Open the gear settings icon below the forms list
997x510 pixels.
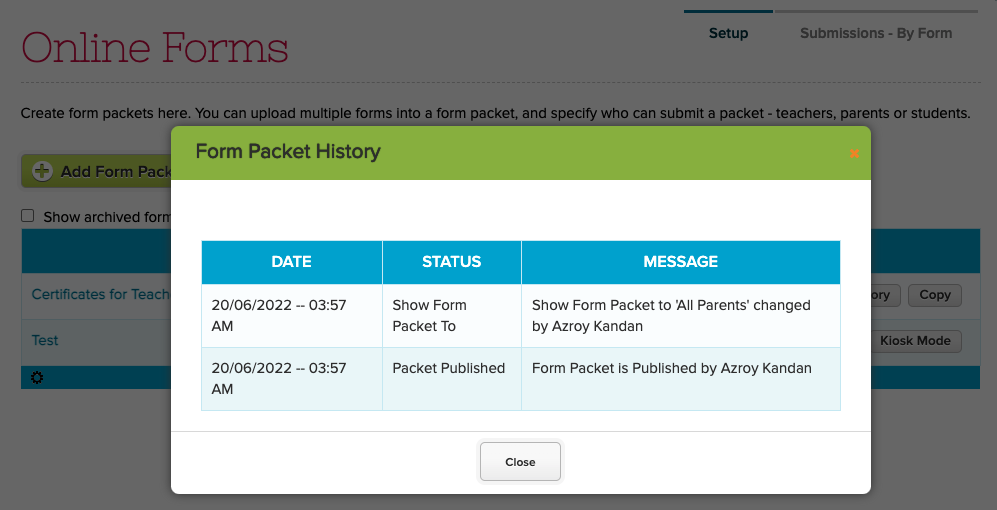click(37, 377)
